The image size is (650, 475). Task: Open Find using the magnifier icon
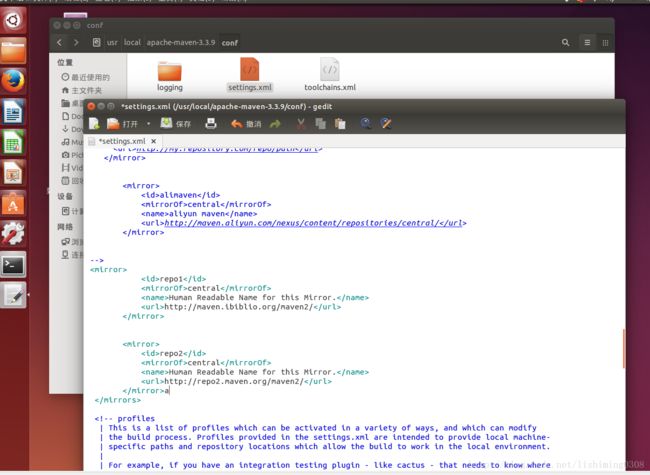click(366, 123)
